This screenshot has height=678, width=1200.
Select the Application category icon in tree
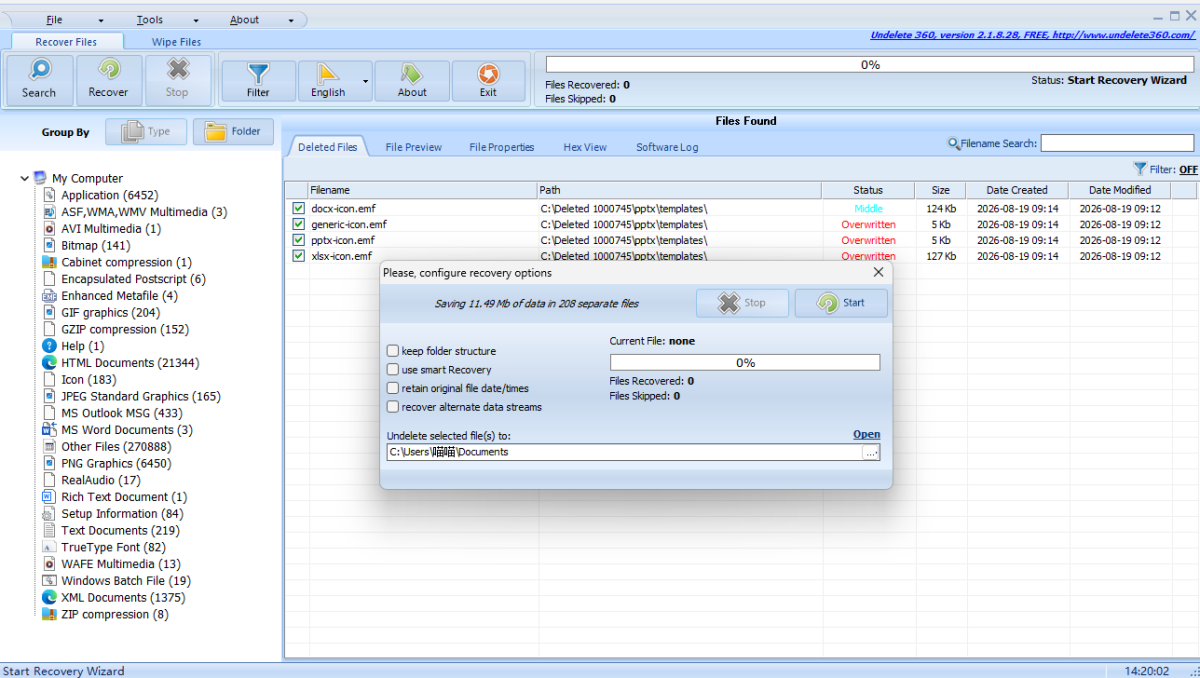coord(50,195)
